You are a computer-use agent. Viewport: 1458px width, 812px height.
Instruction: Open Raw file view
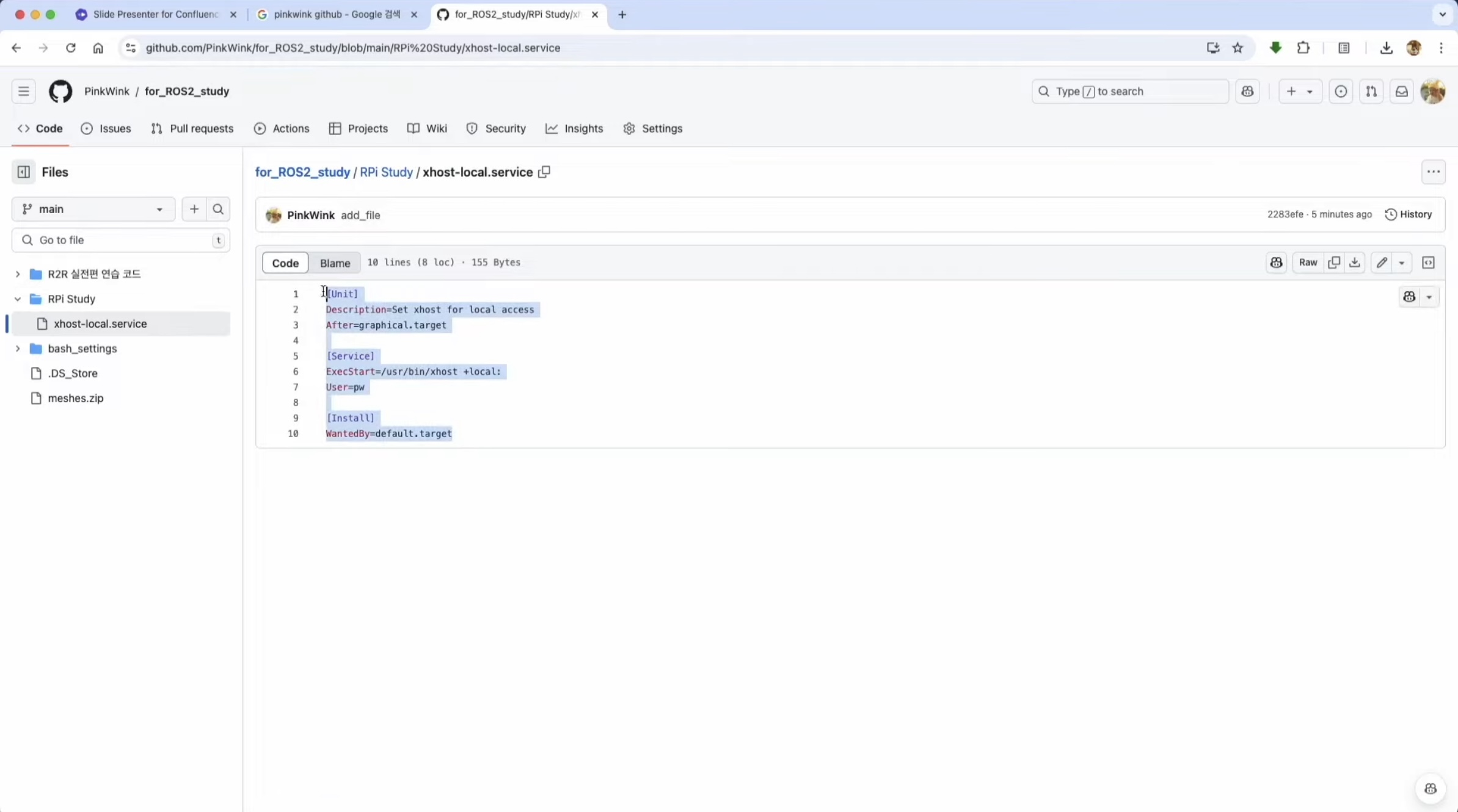(x=1308, y=263)
